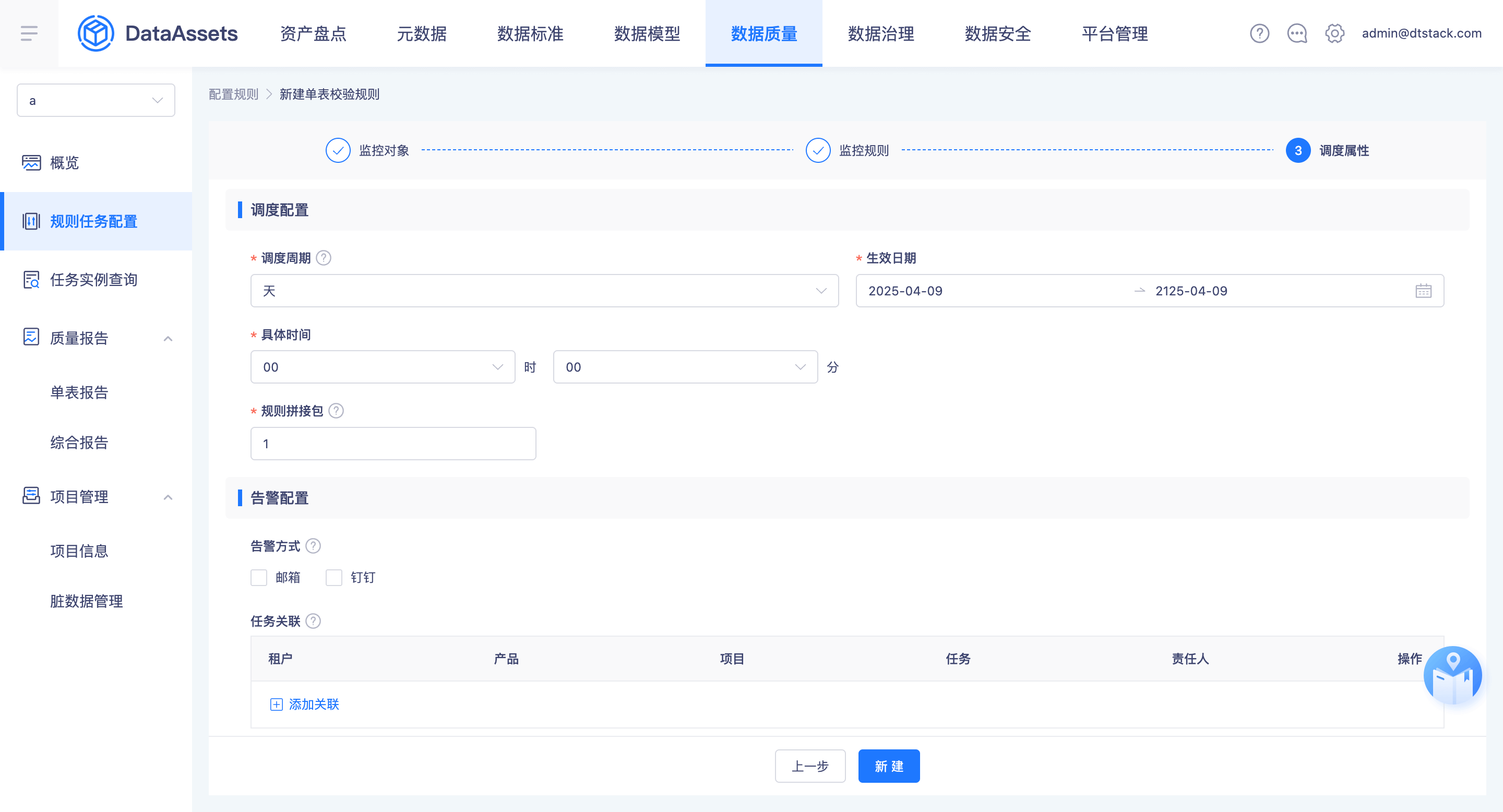This screenshot has width=1503, height=812.
Task: Collapse the sidebar via hamburger menu icon
Action: point(29,33)
